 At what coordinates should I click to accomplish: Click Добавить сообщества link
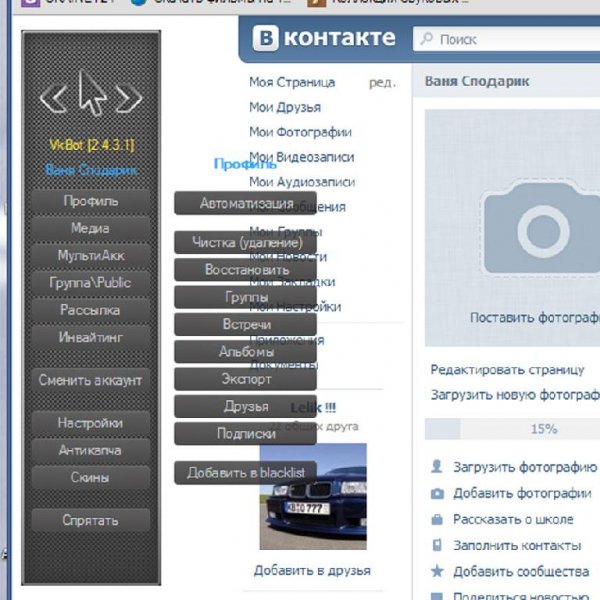coord(521,571)
